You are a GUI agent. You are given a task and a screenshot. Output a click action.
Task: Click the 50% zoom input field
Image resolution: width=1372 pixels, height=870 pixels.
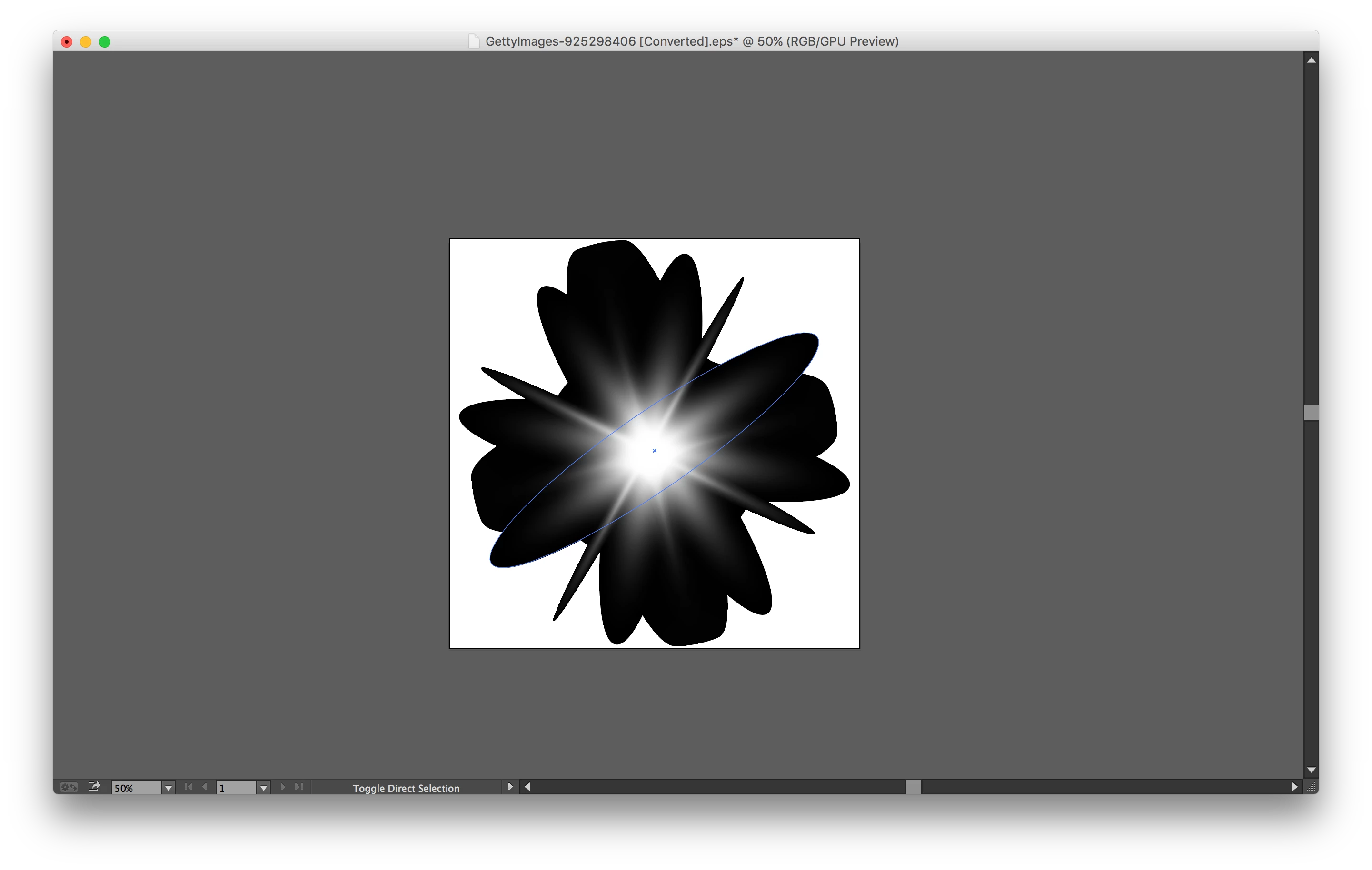click(x=136, y=788)
